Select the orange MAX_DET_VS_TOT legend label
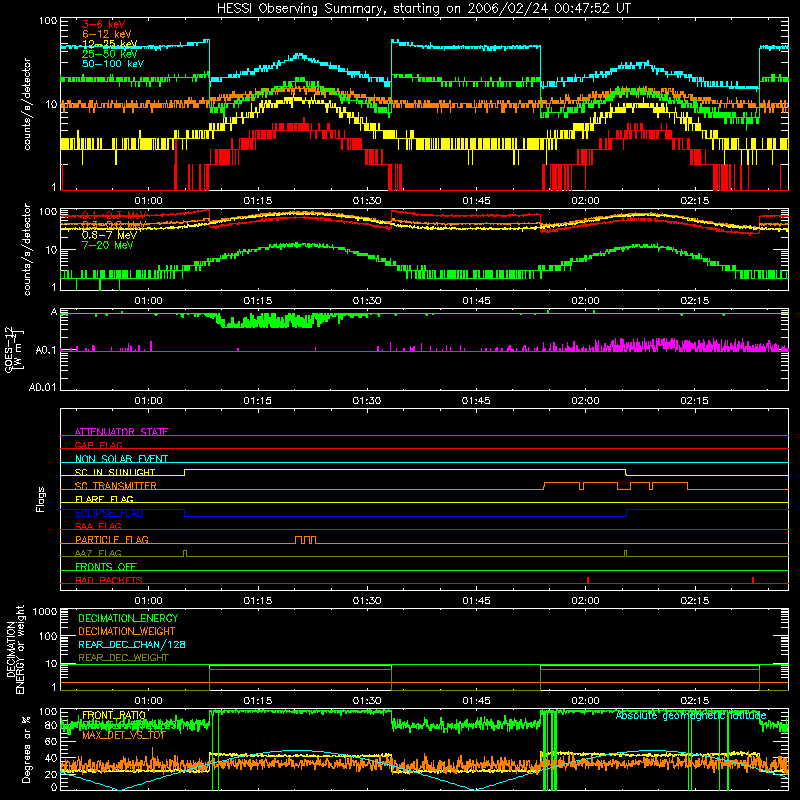The width and height of the screenshot is (800, 800). tap(124, 735)
